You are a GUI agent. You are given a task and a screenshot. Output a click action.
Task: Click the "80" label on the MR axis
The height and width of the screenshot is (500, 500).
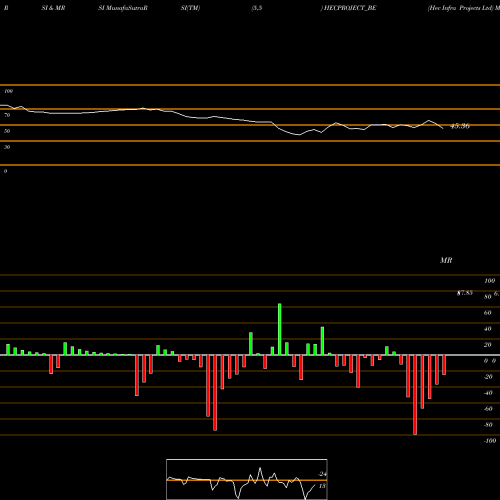pyautogui.click(x=488, y=297)
